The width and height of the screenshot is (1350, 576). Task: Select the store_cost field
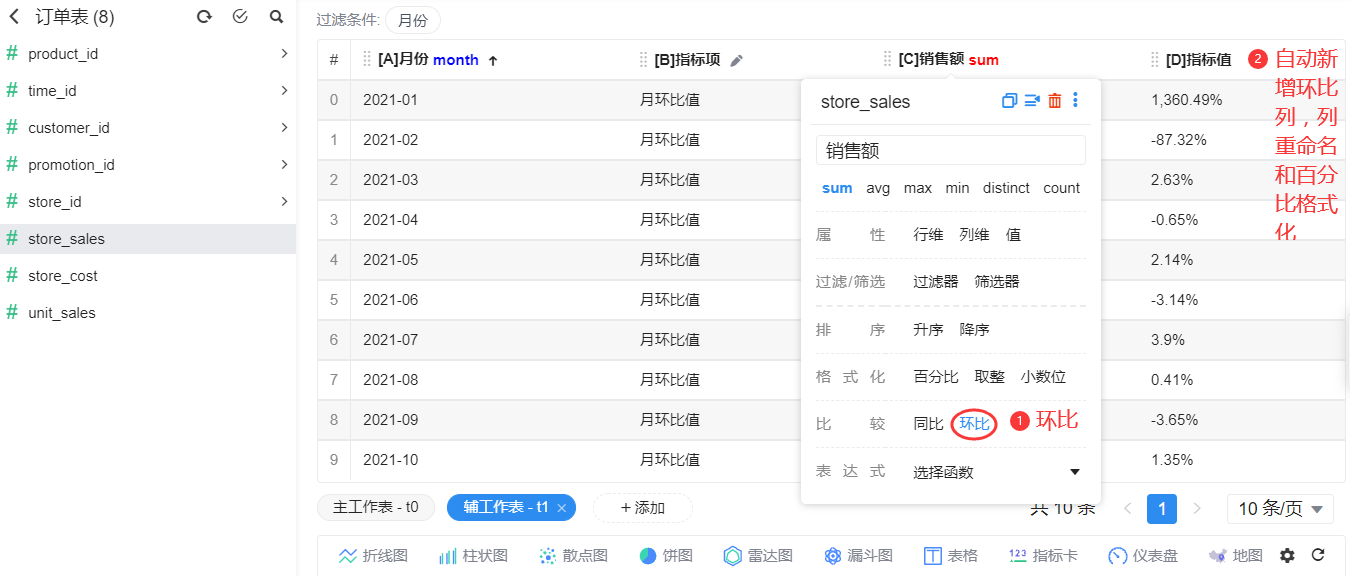click(x=148, y=276)
